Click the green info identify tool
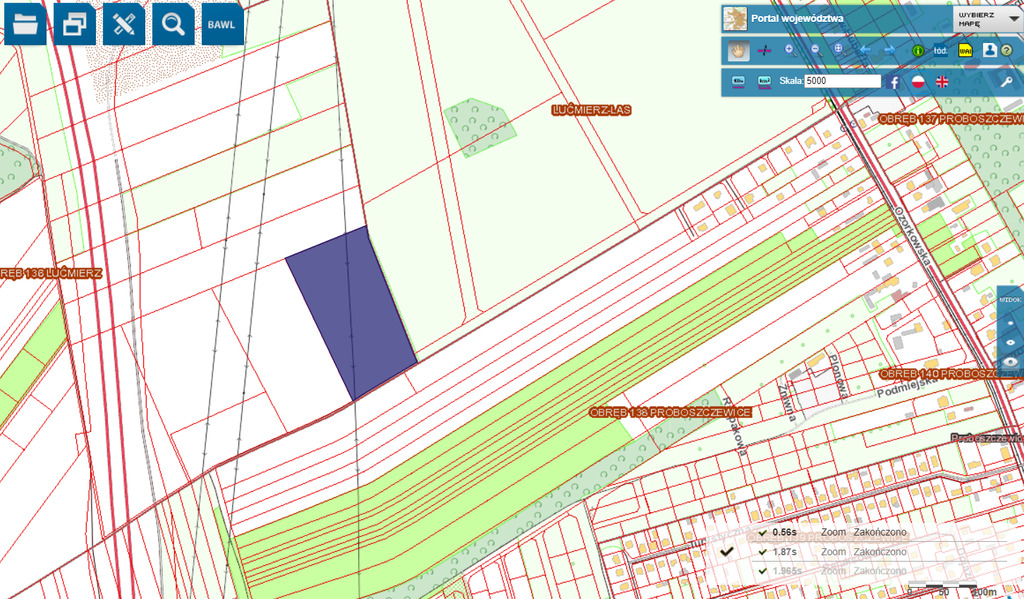 point(917,50)
